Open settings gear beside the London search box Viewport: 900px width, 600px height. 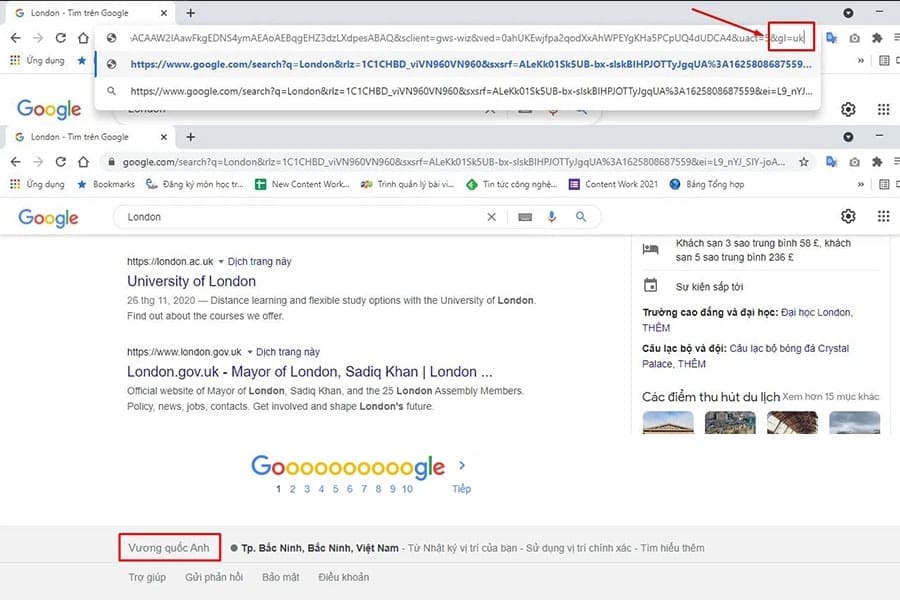[x=848, y=216]
